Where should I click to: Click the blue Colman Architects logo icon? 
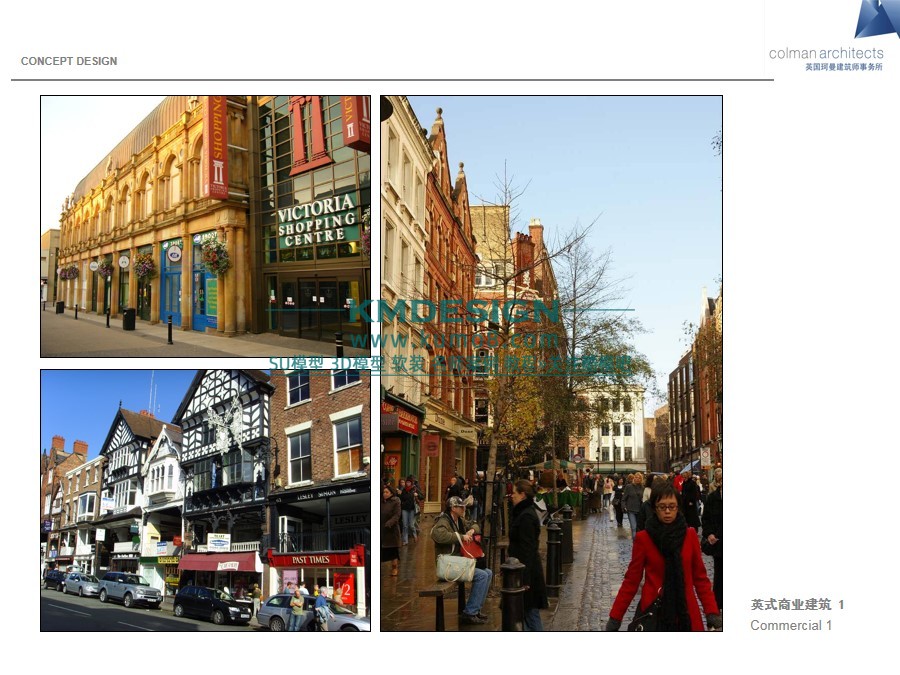(876, 19)
